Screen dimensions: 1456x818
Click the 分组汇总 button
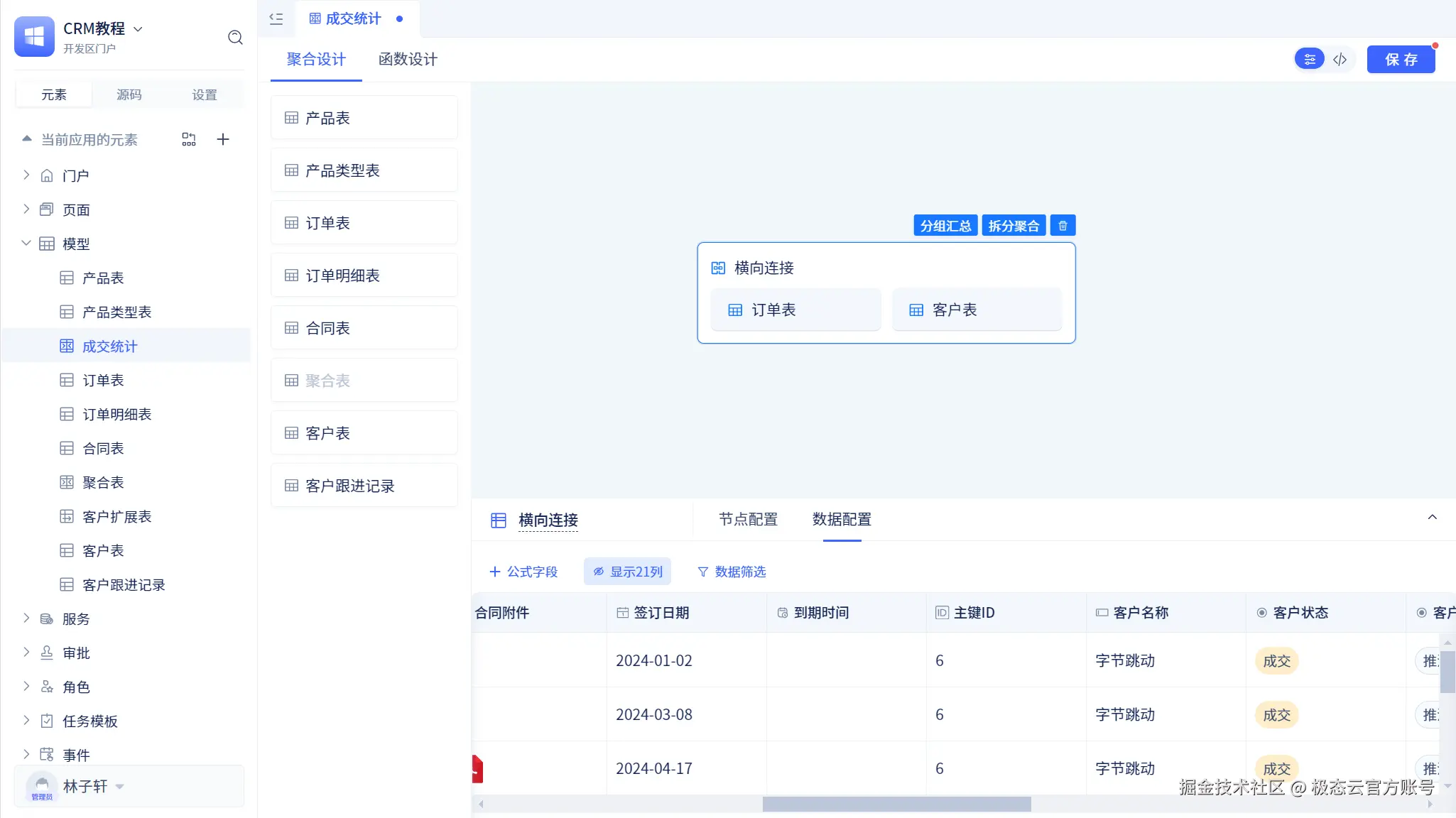click(x=945, y=226)
